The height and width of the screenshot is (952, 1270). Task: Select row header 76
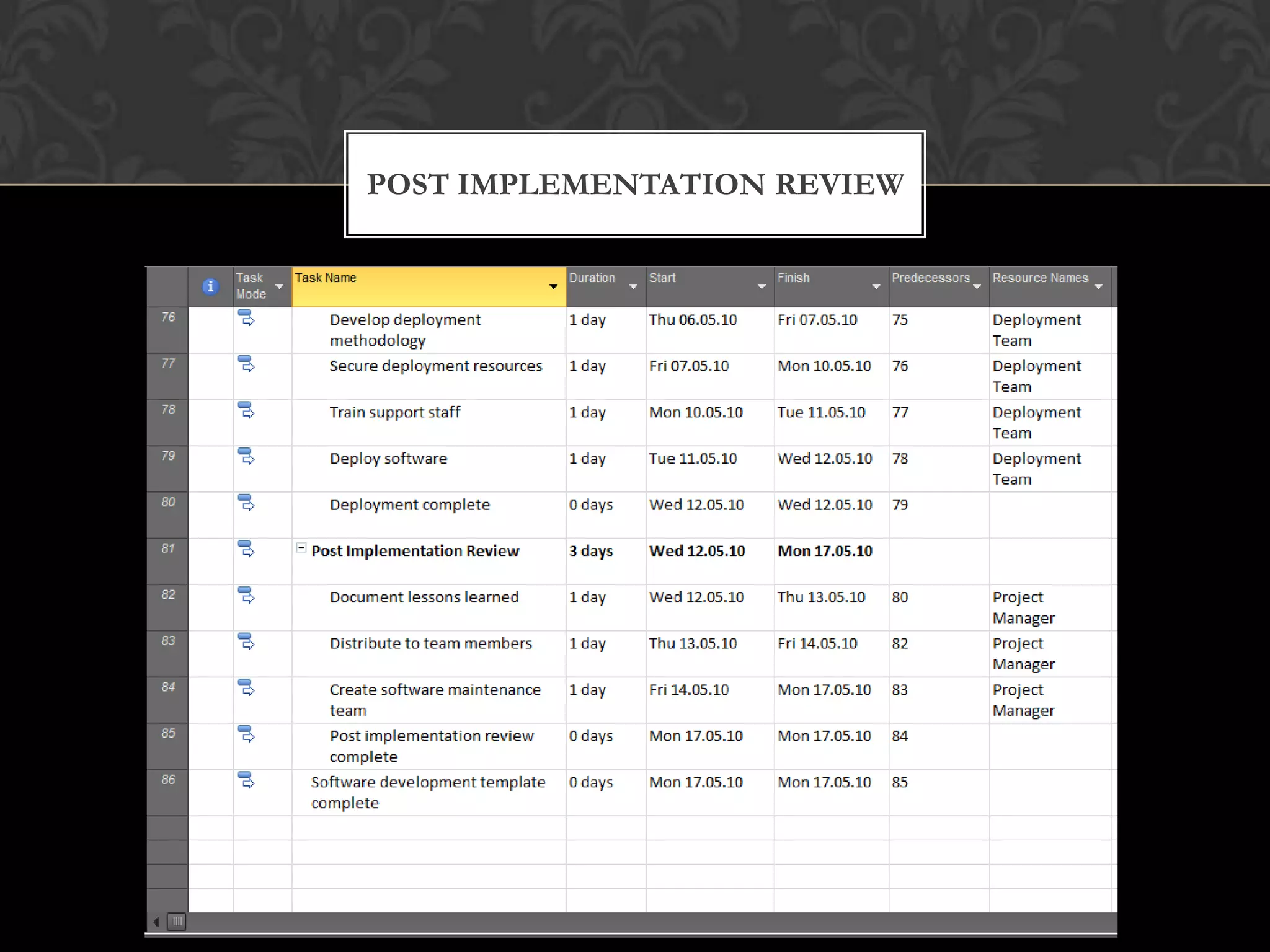(167, 330)
